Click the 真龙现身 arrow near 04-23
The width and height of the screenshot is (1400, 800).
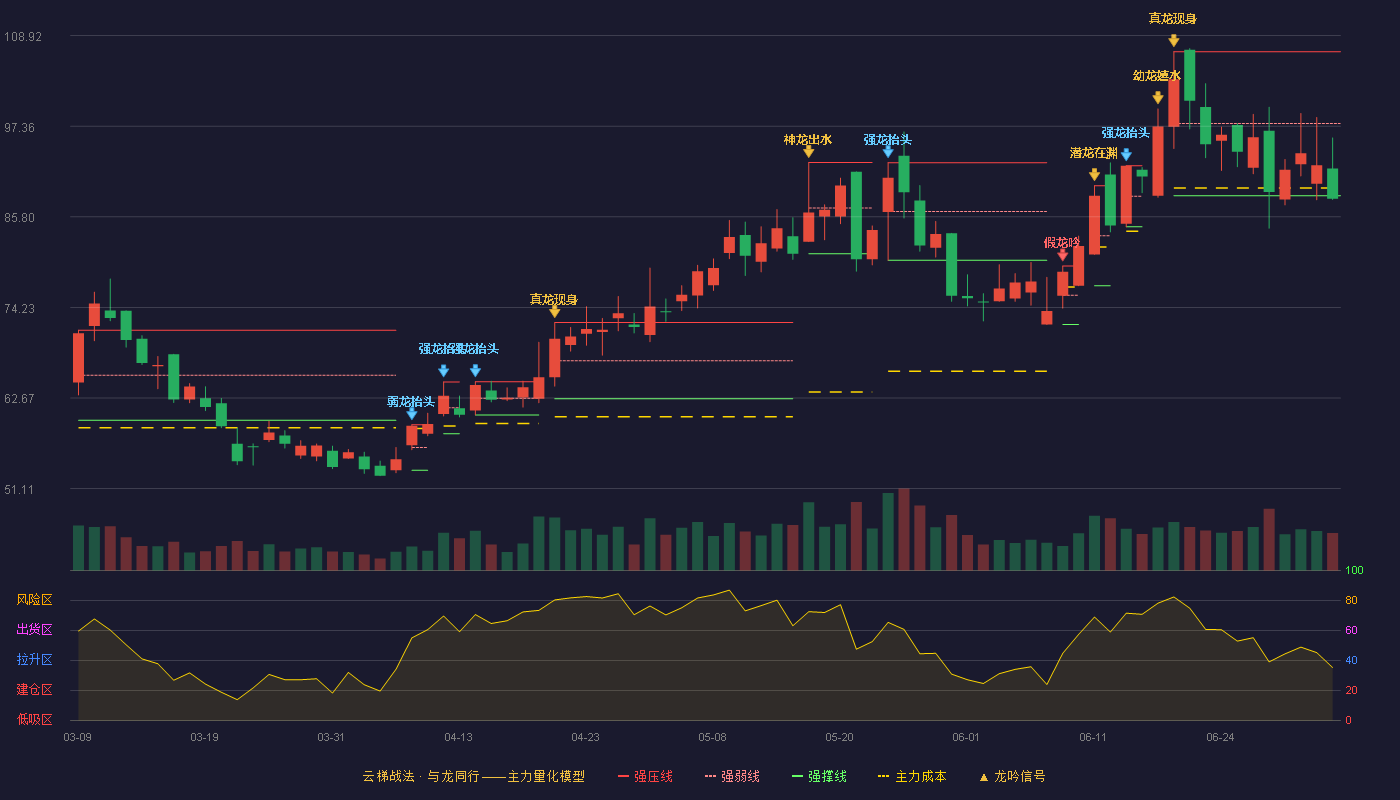coord(554,312)
